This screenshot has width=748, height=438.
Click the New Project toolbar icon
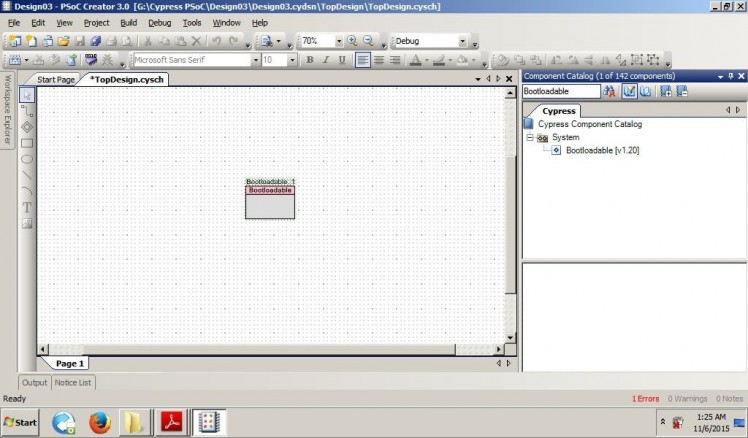click(x=15, y=41)
